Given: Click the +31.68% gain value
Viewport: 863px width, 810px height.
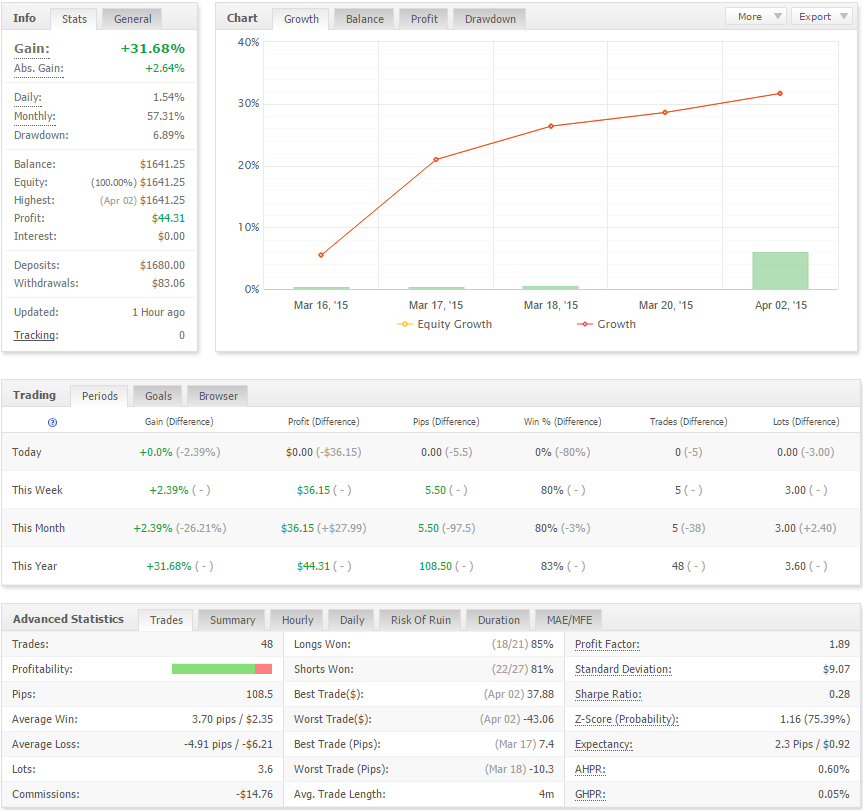Looking at the screenshot, I should pos(152,48).
